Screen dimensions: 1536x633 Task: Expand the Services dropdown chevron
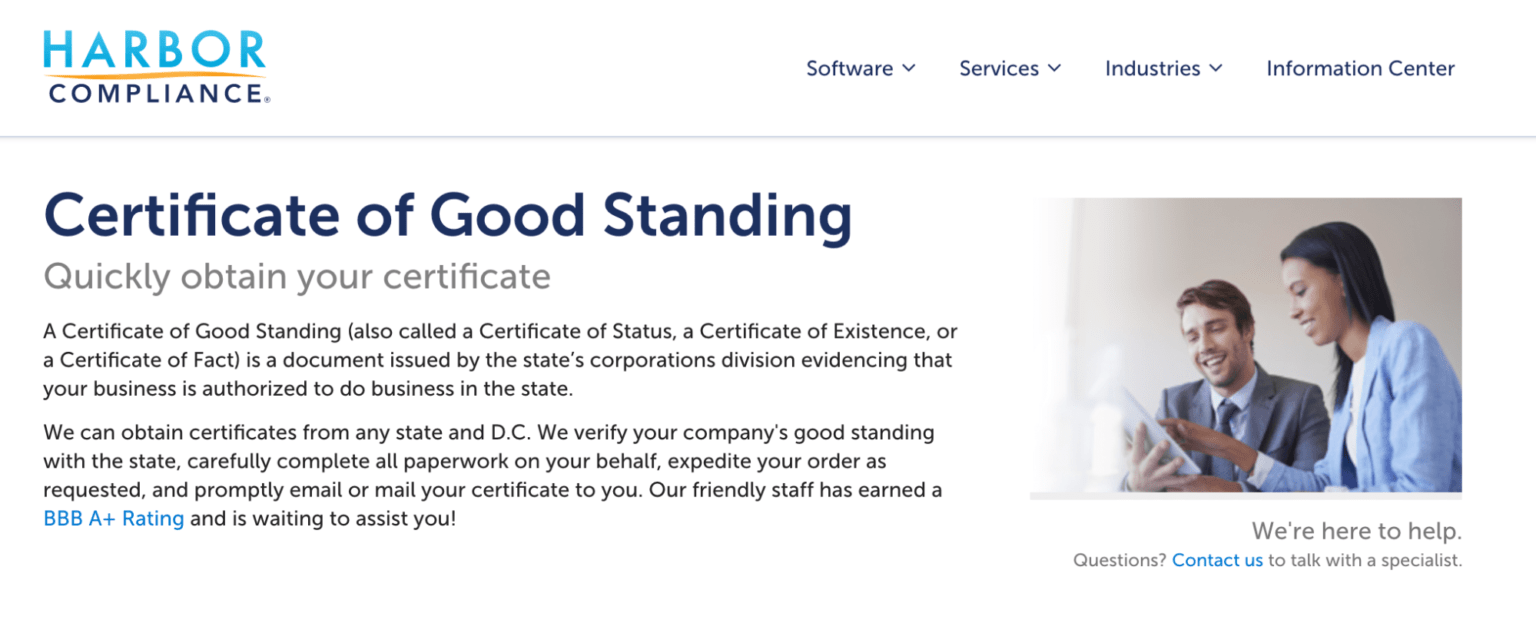tap(1054, 68)
